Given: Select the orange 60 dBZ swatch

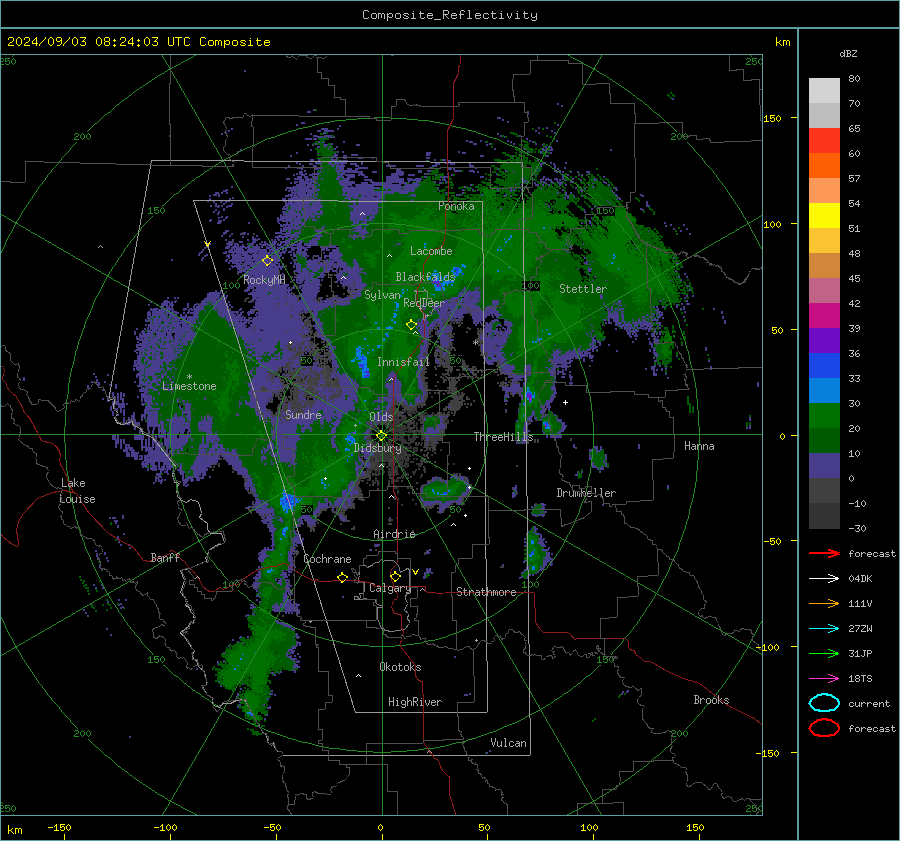Looking at the screenshot, I should click(824, 165).
